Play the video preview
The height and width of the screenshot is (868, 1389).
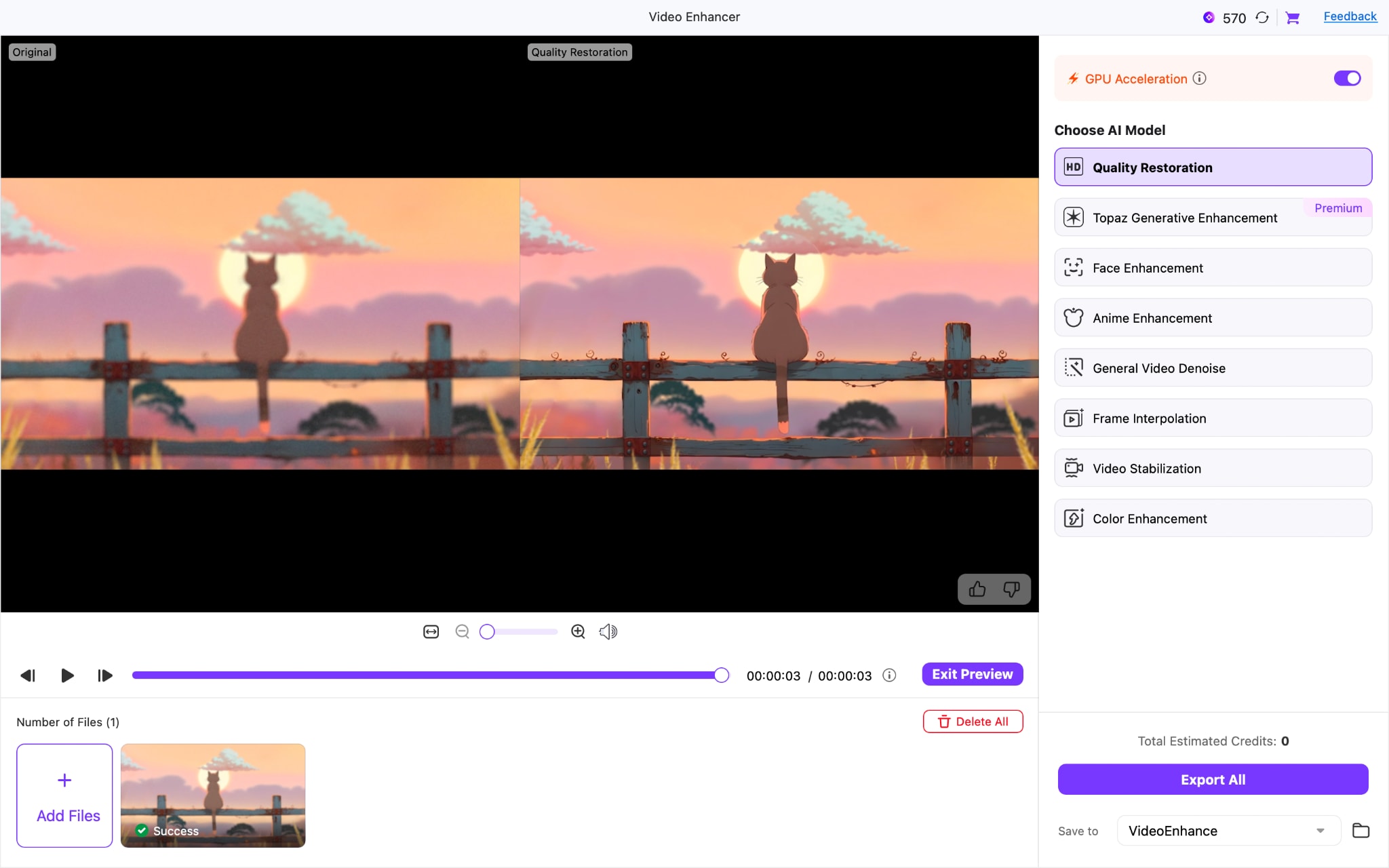click(66, 675)
